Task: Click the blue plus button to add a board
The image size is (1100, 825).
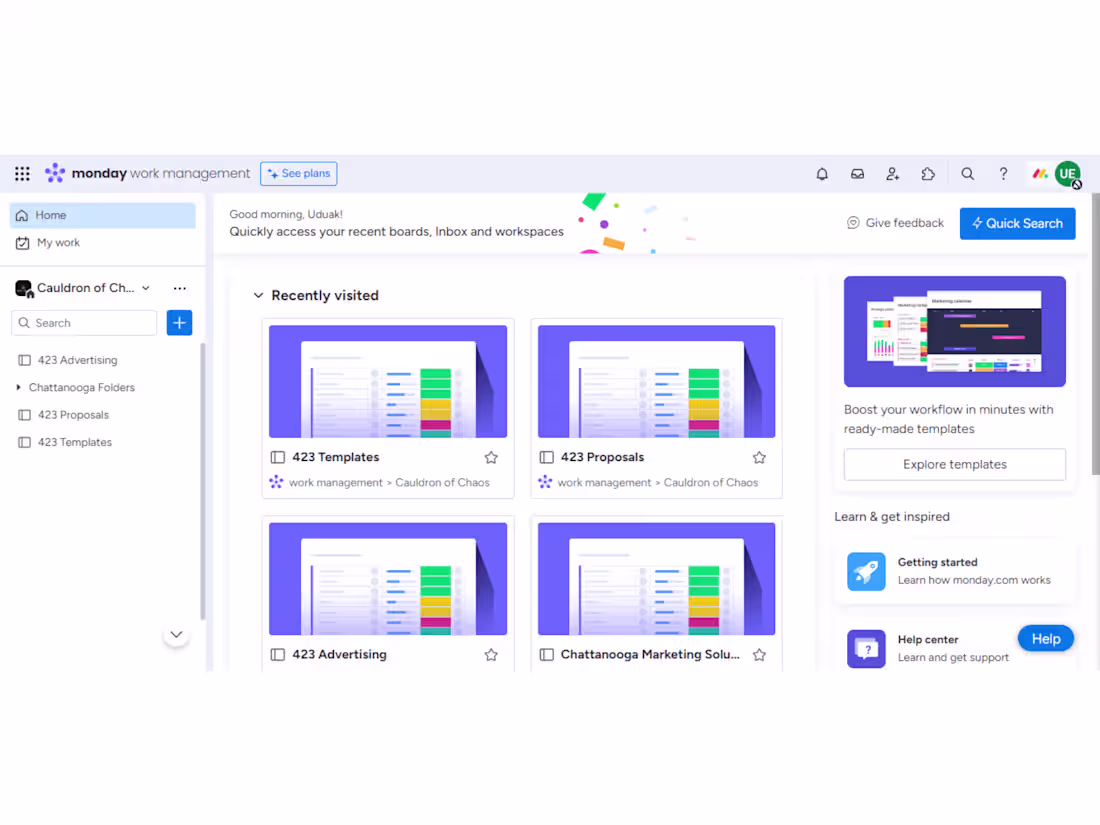Action: pyautogui.click(x=179, y=322)
